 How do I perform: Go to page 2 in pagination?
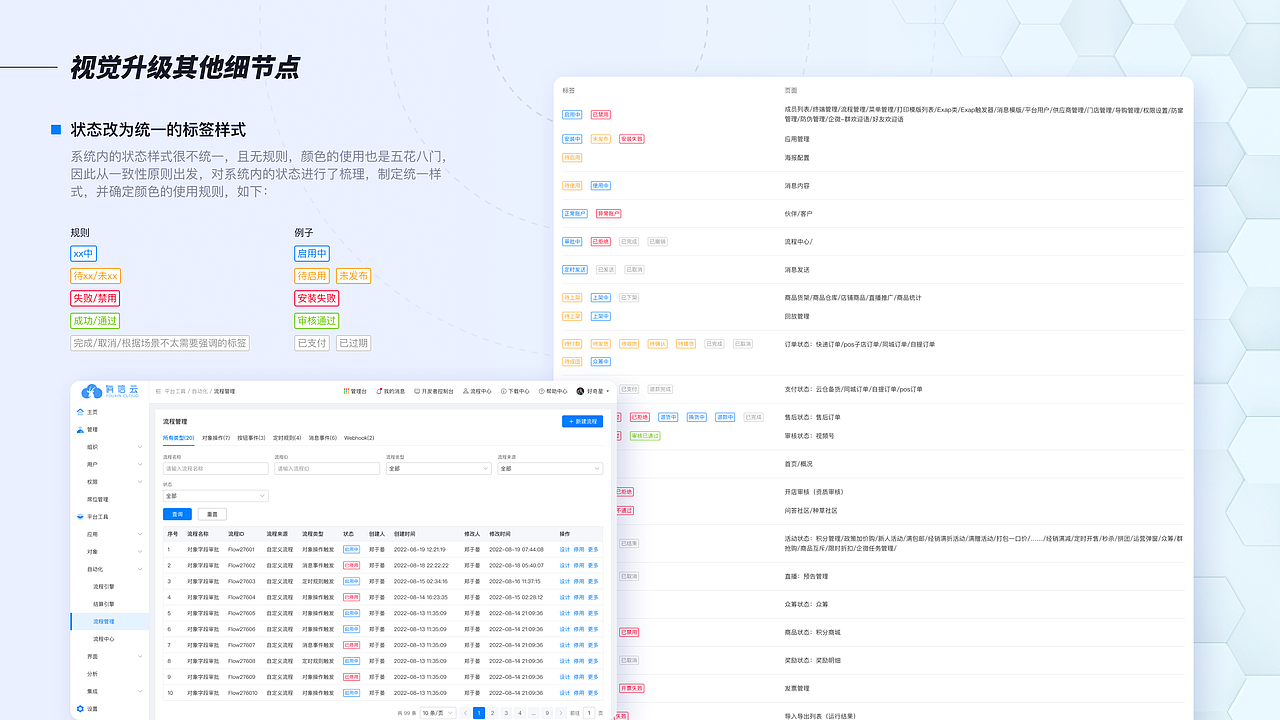[x=492, y=713]
